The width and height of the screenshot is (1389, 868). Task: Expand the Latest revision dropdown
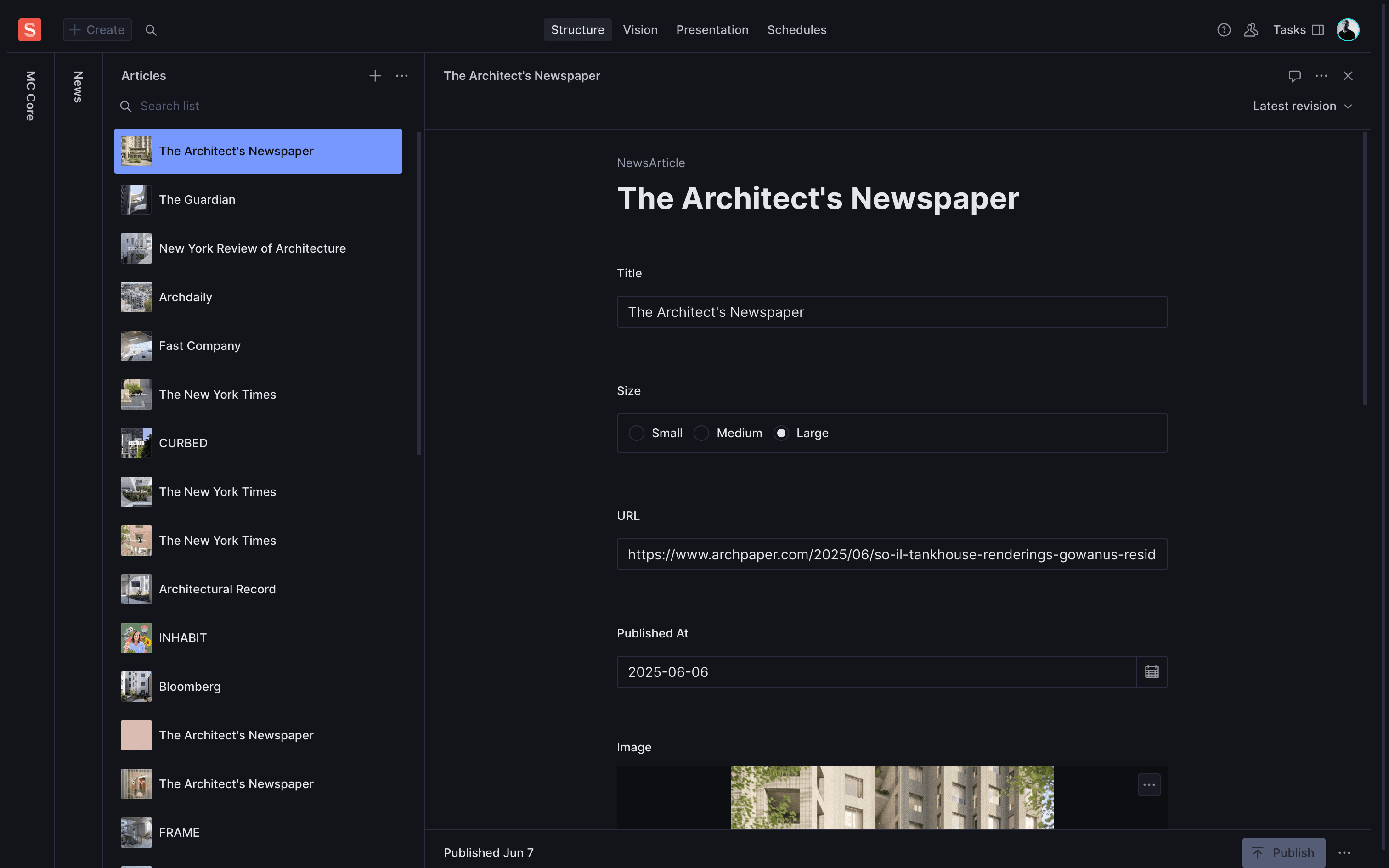[1302, 106]
